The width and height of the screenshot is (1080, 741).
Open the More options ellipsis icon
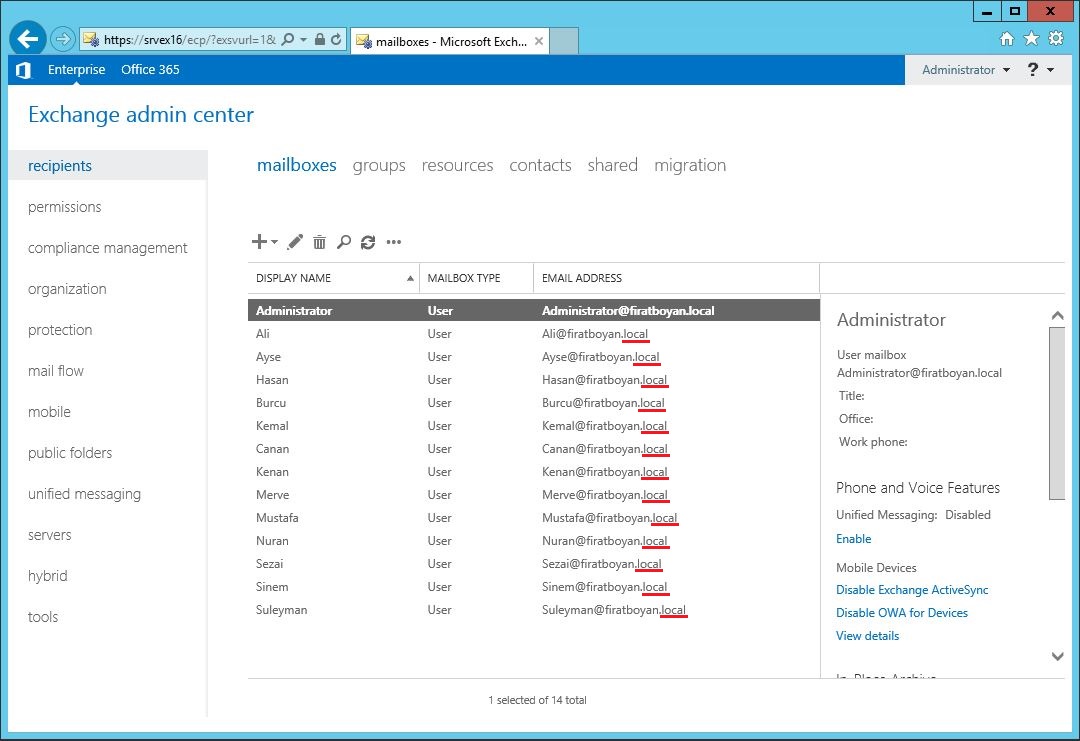pos(394,242)
